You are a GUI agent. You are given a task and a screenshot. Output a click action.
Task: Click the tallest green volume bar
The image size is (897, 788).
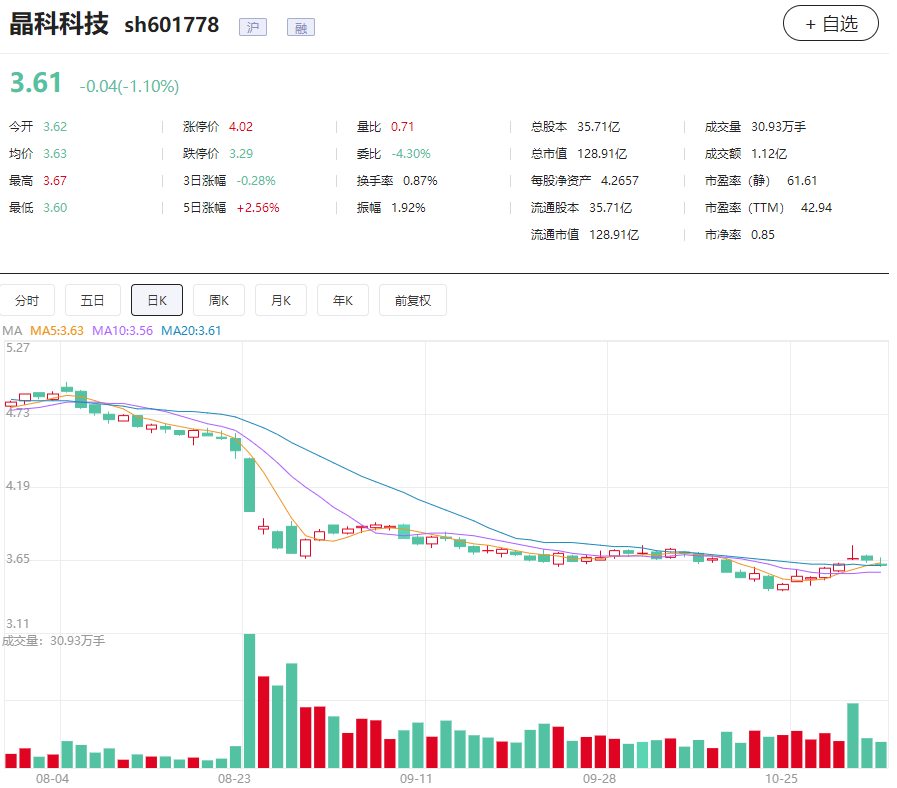pos(249,700)
